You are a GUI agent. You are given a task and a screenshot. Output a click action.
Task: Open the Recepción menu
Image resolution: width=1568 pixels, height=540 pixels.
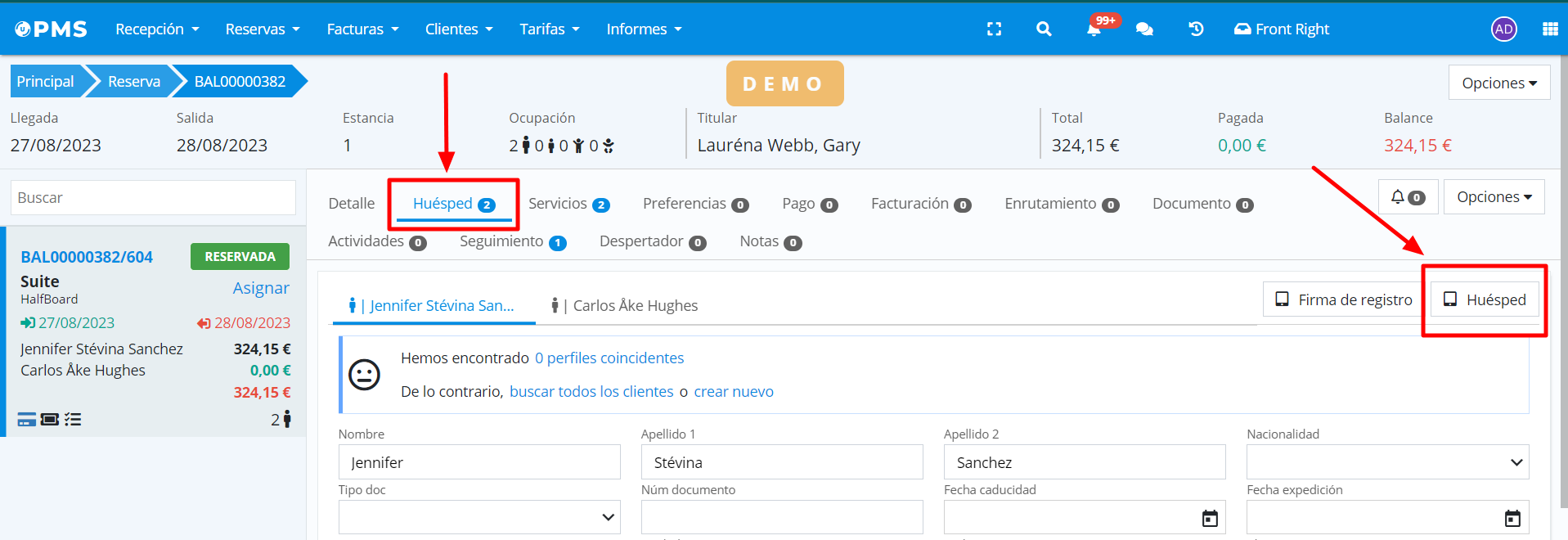(x=157, y=29)
